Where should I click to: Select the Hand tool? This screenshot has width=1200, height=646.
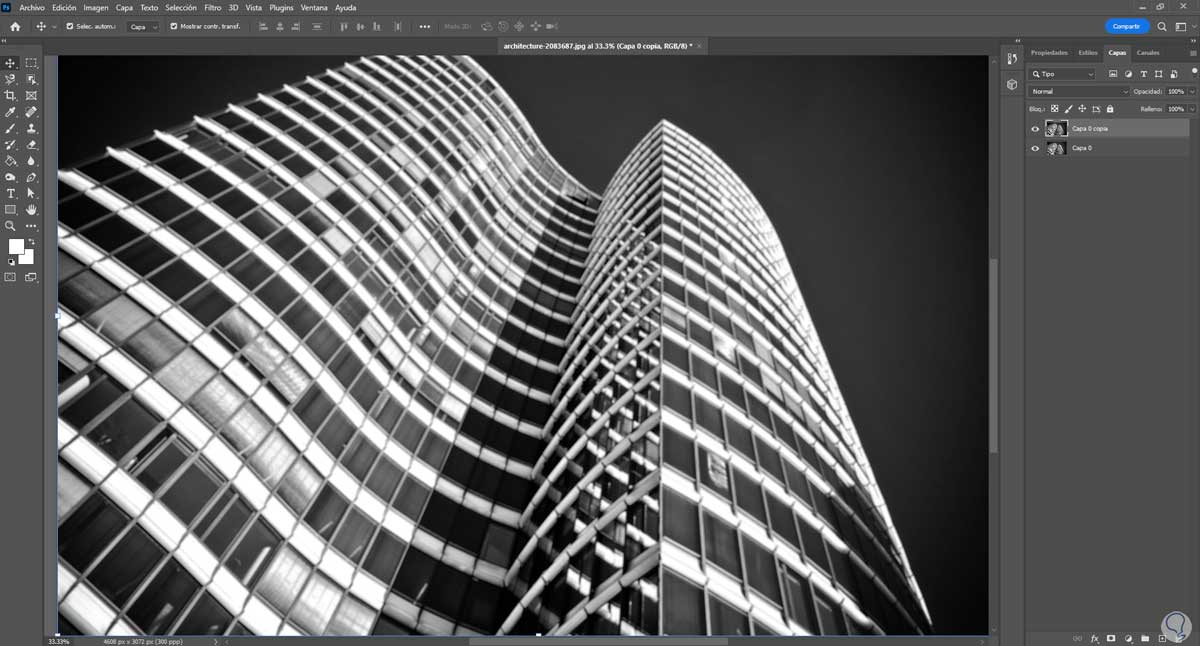(x=31, y=210)
